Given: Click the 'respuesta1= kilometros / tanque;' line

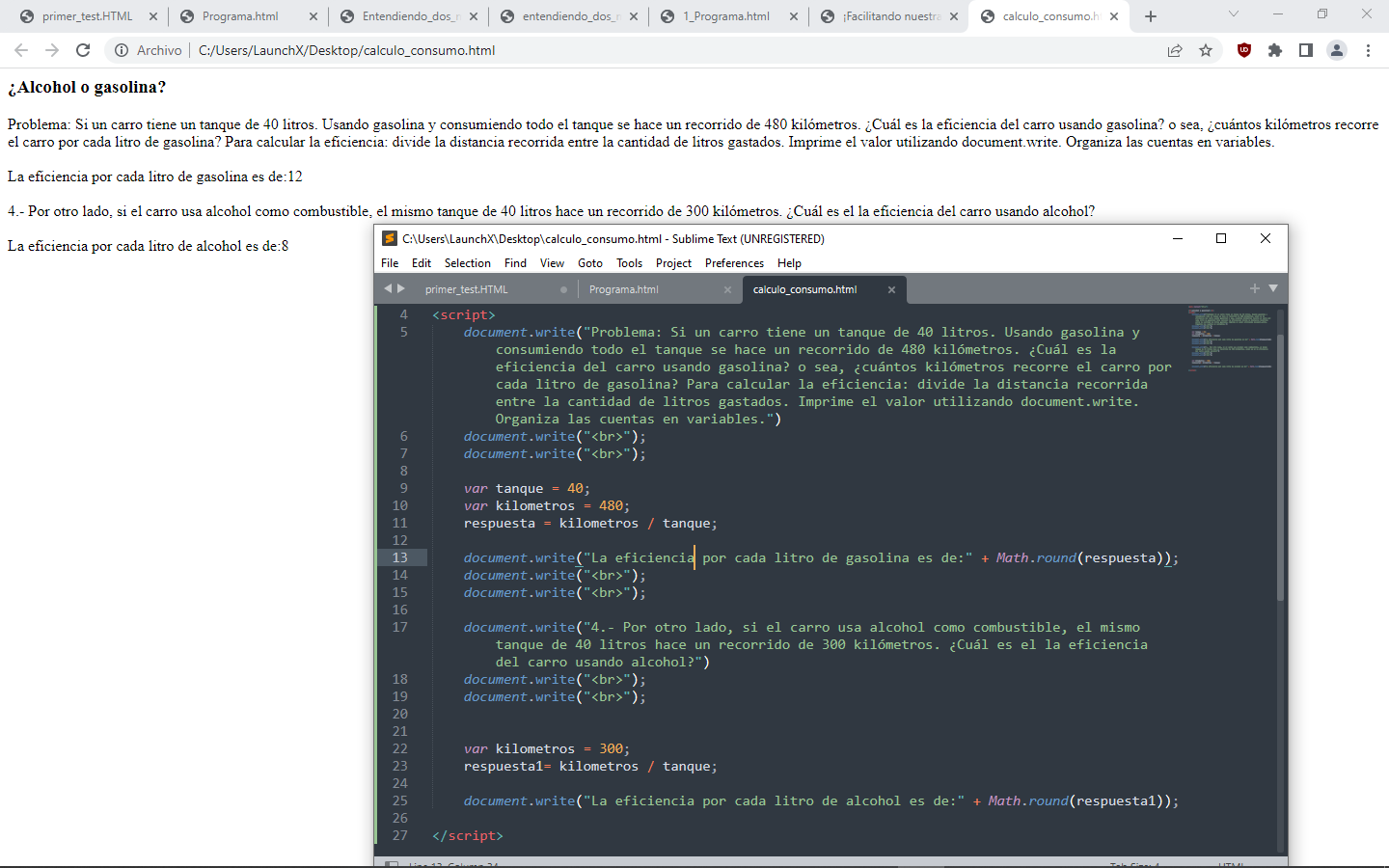Looking at the screenshot, I should 590,766.
